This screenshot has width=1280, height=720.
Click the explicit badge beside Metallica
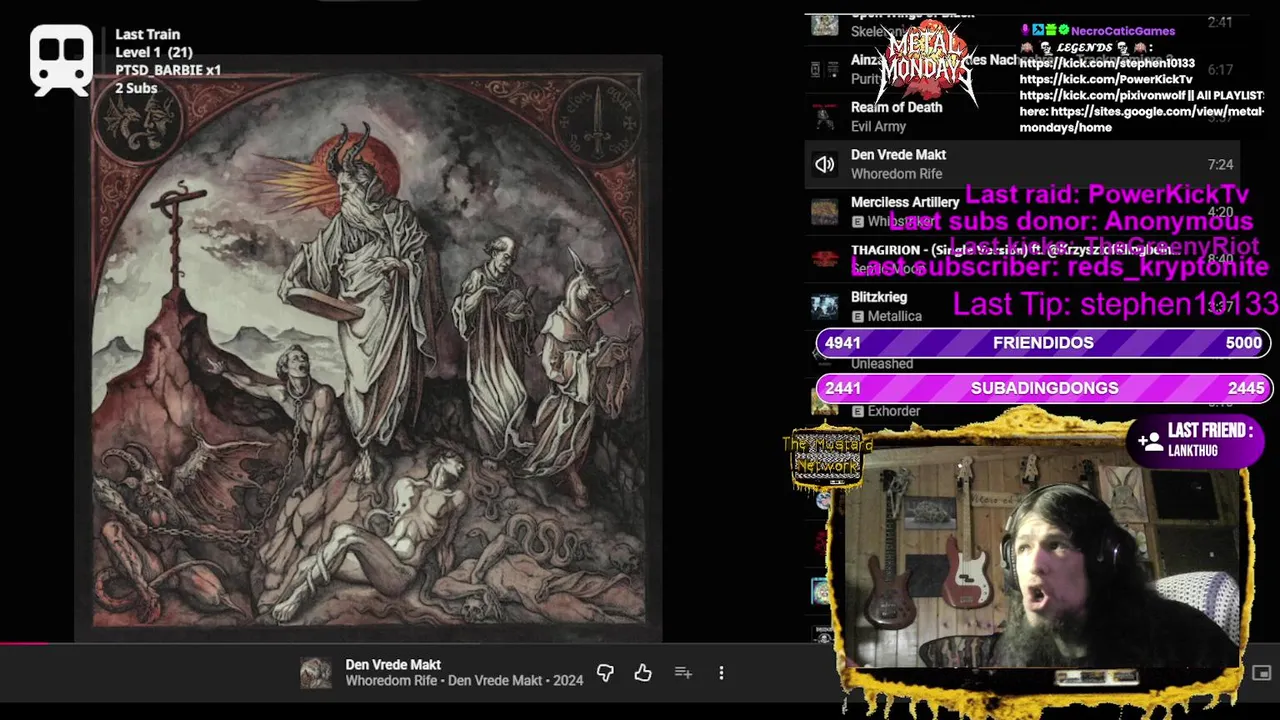click(857, 316)
